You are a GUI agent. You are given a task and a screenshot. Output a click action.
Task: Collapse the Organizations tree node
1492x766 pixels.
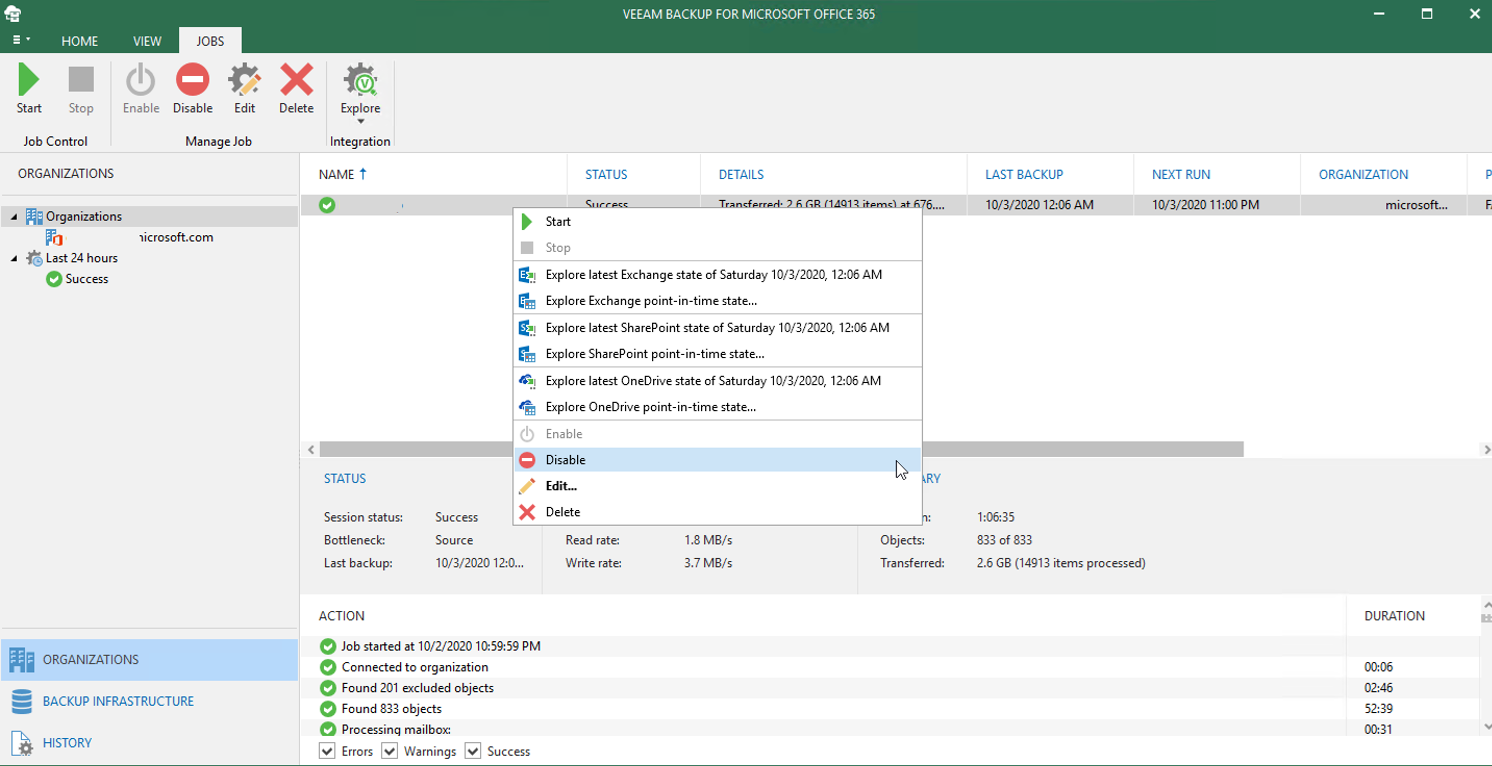pos(14,217)
